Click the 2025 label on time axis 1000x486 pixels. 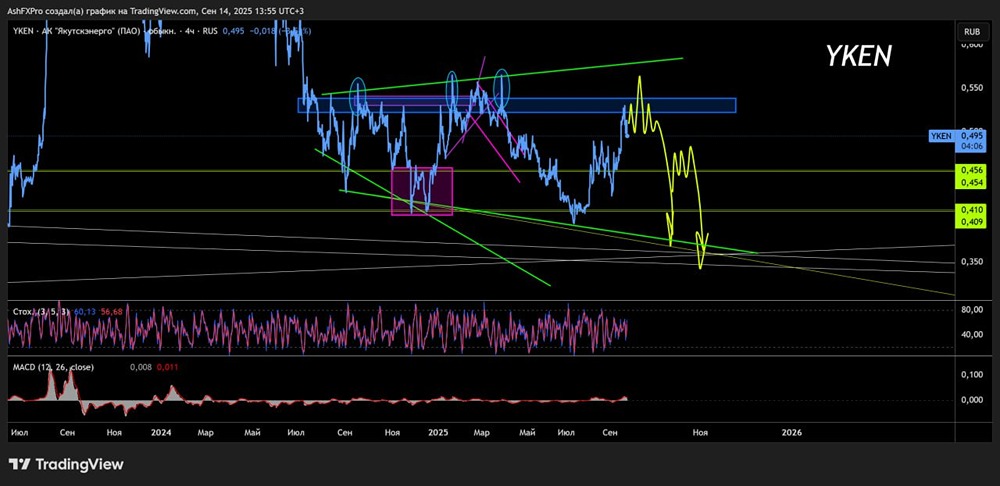(x=439, y=432)
